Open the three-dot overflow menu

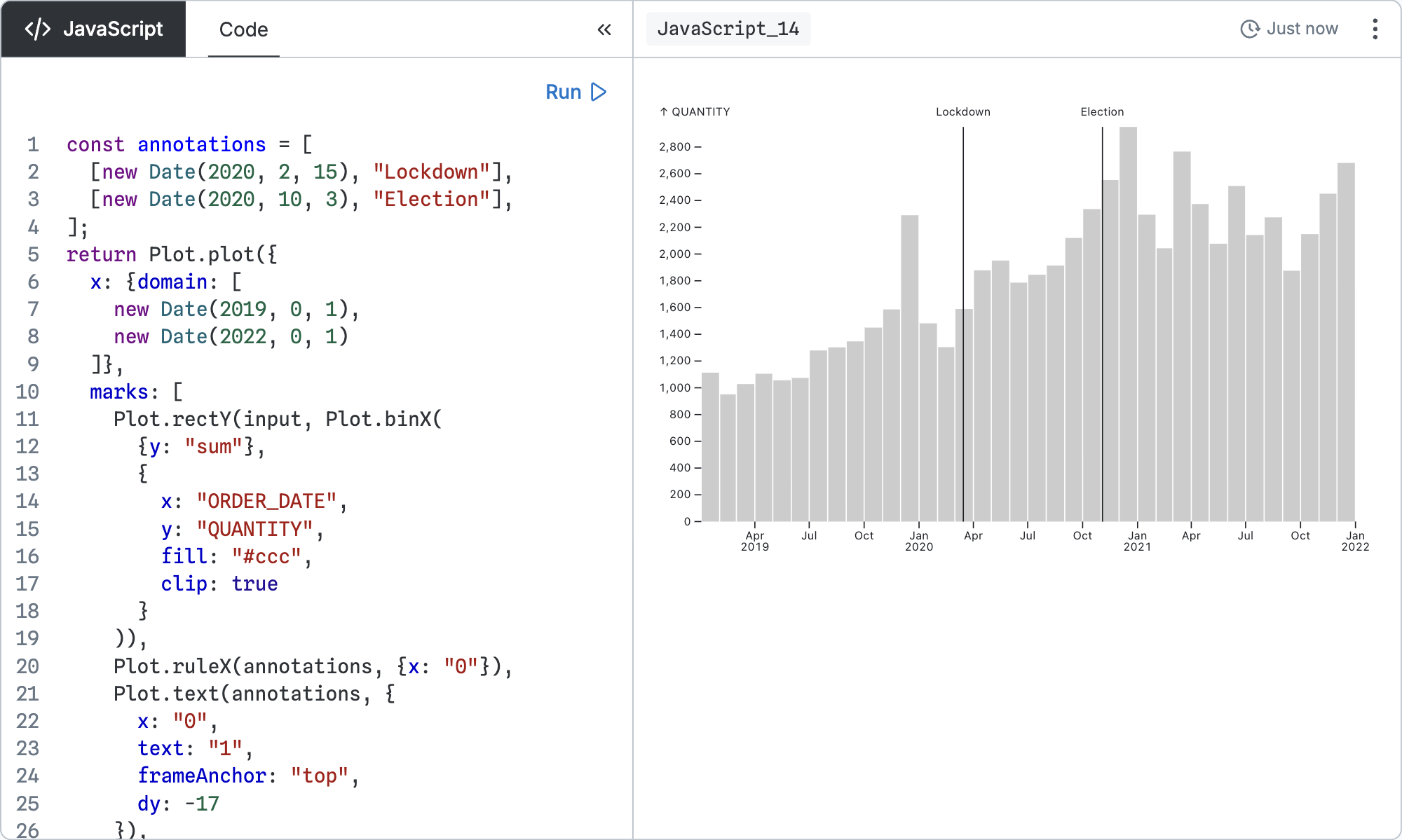[1375, 29]
